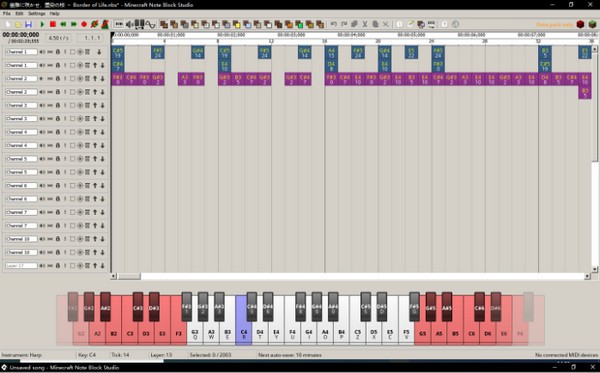Solo the Layer 17 row
600x373 pixels.
pyautogui.click(x=65, y=265)
